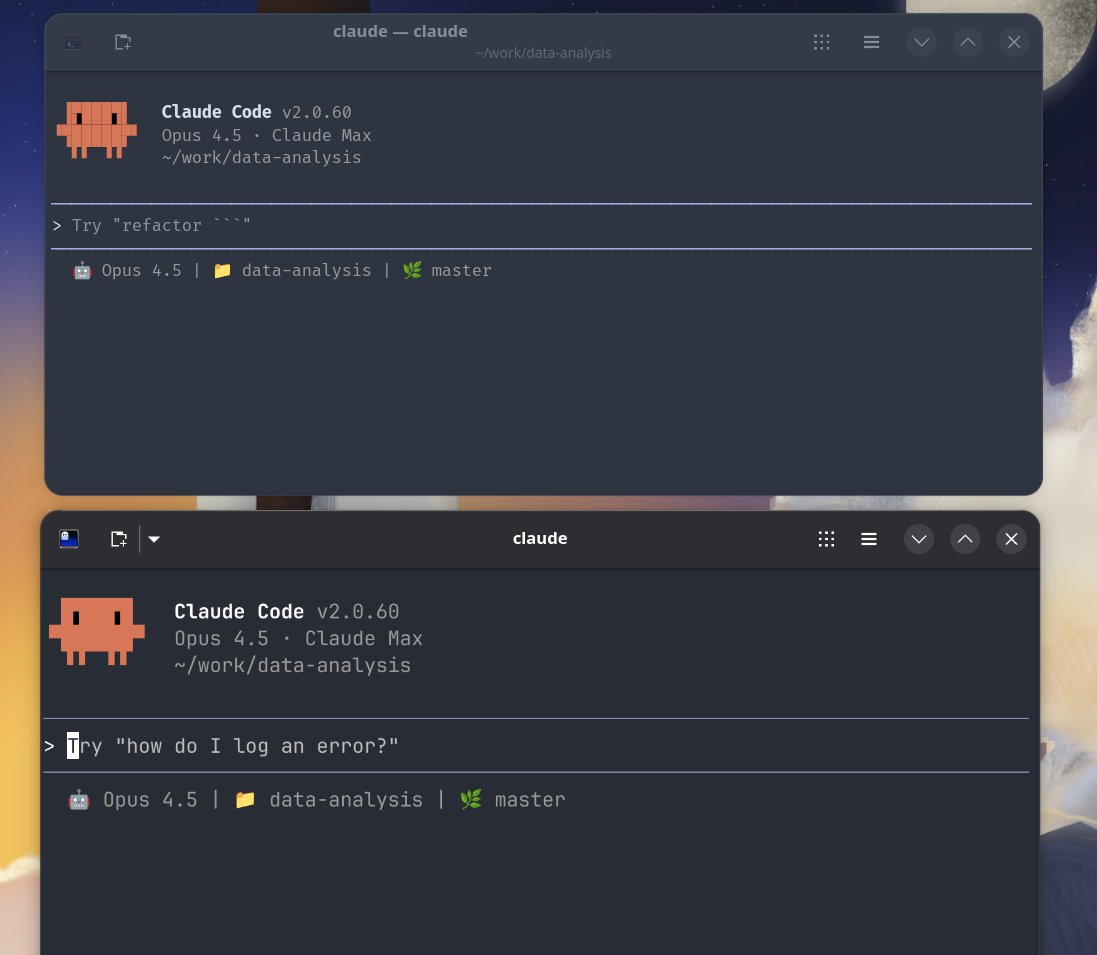1097x955 pixels.
Task: Open a new tab in the top window
Action: [x=123, y=42]
